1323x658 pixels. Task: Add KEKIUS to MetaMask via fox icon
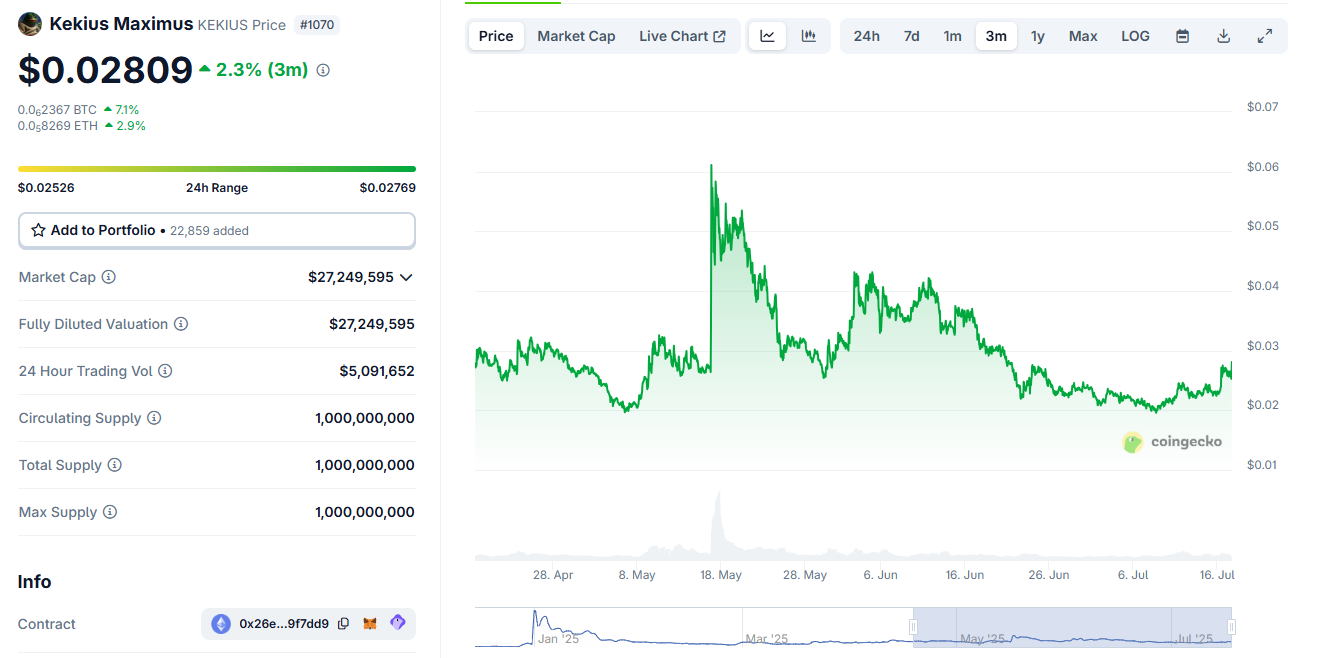pyautogui.click(x=369, y=623)
